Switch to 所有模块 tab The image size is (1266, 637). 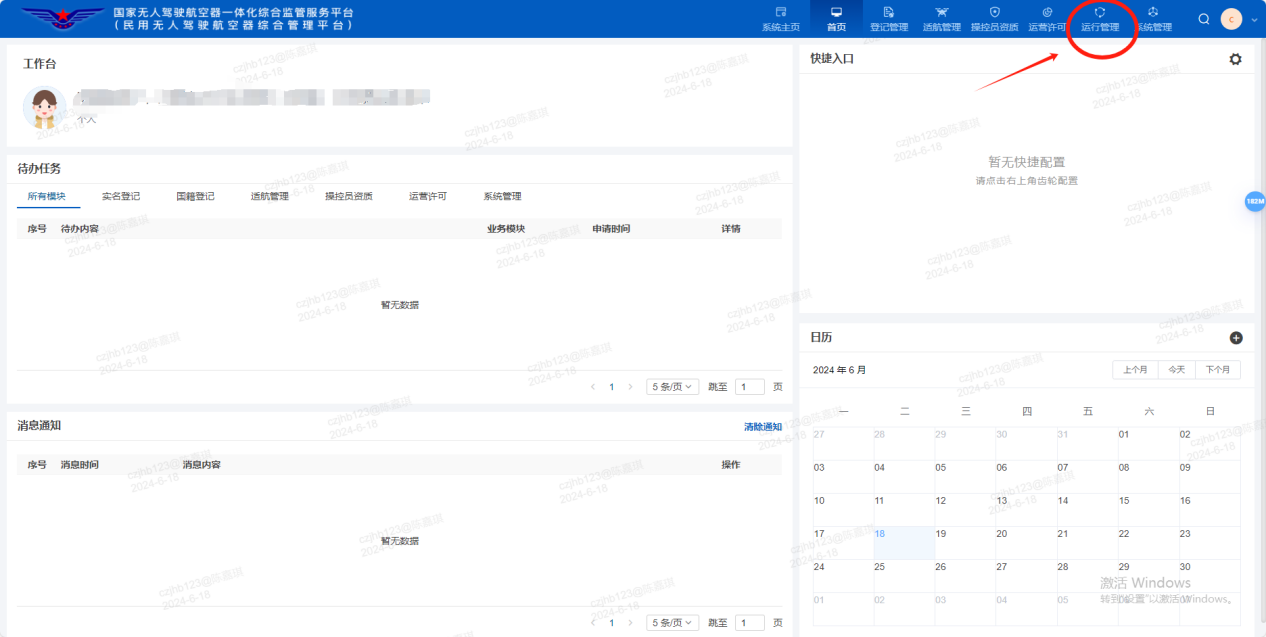(47, 196)
